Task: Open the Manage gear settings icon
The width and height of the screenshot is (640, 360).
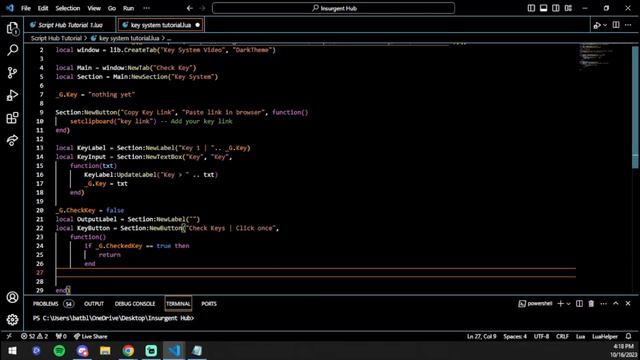Action: coord(12,320)
